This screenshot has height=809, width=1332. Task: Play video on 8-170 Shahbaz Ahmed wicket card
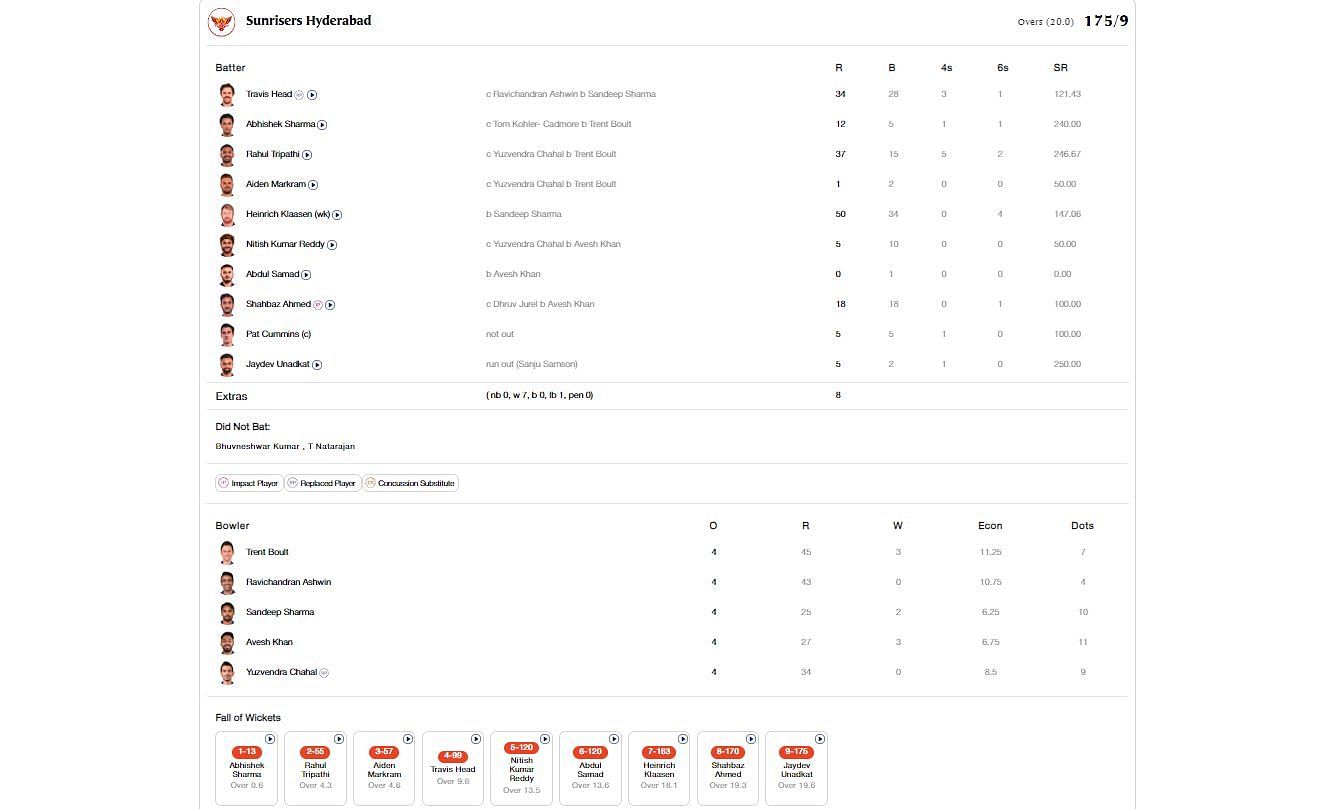pos(751,739)
